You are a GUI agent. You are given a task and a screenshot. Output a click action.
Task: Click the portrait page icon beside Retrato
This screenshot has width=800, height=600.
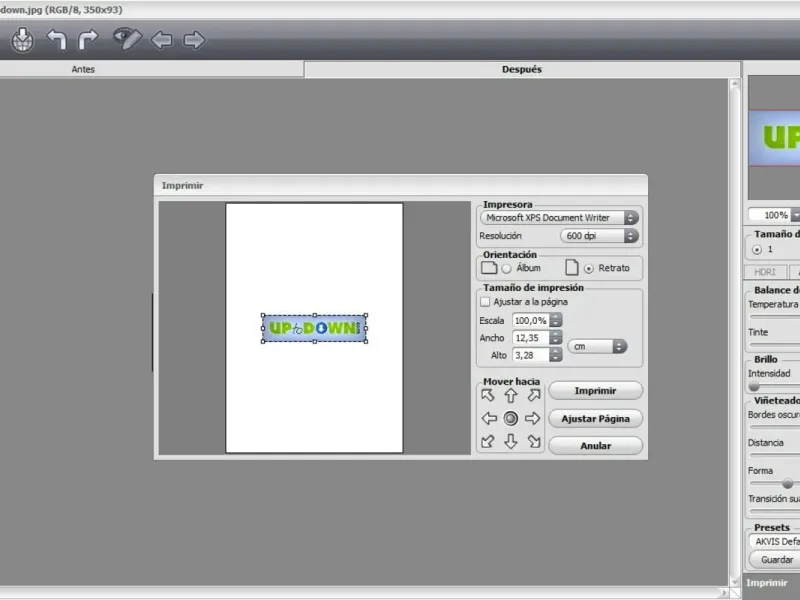[572, 268]
